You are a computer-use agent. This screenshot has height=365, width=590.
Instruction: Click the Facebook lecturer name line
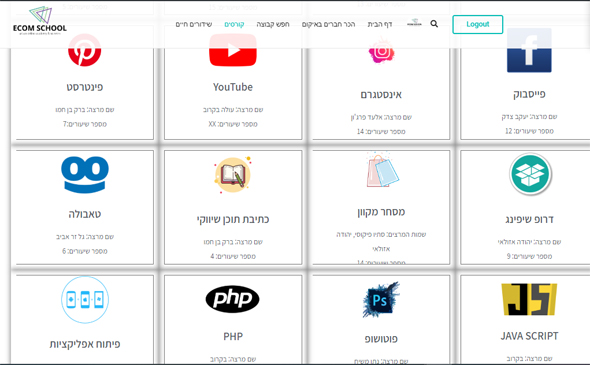tap(529, 117)
